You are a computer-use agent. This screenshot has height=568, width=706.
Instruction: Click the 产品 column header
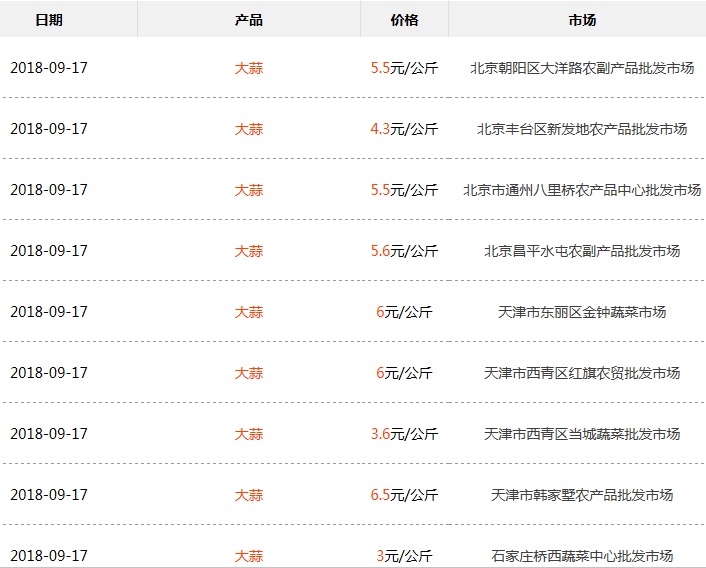click(x=248, y=20)
